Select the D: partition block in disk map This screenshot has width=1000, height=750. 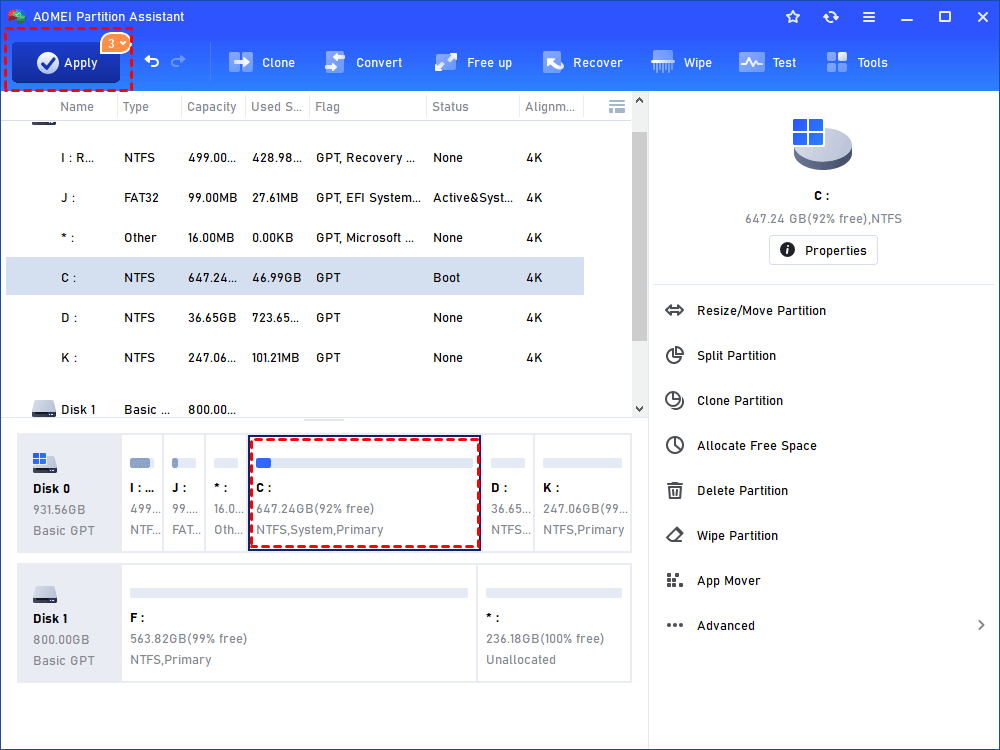pos(508,493)
